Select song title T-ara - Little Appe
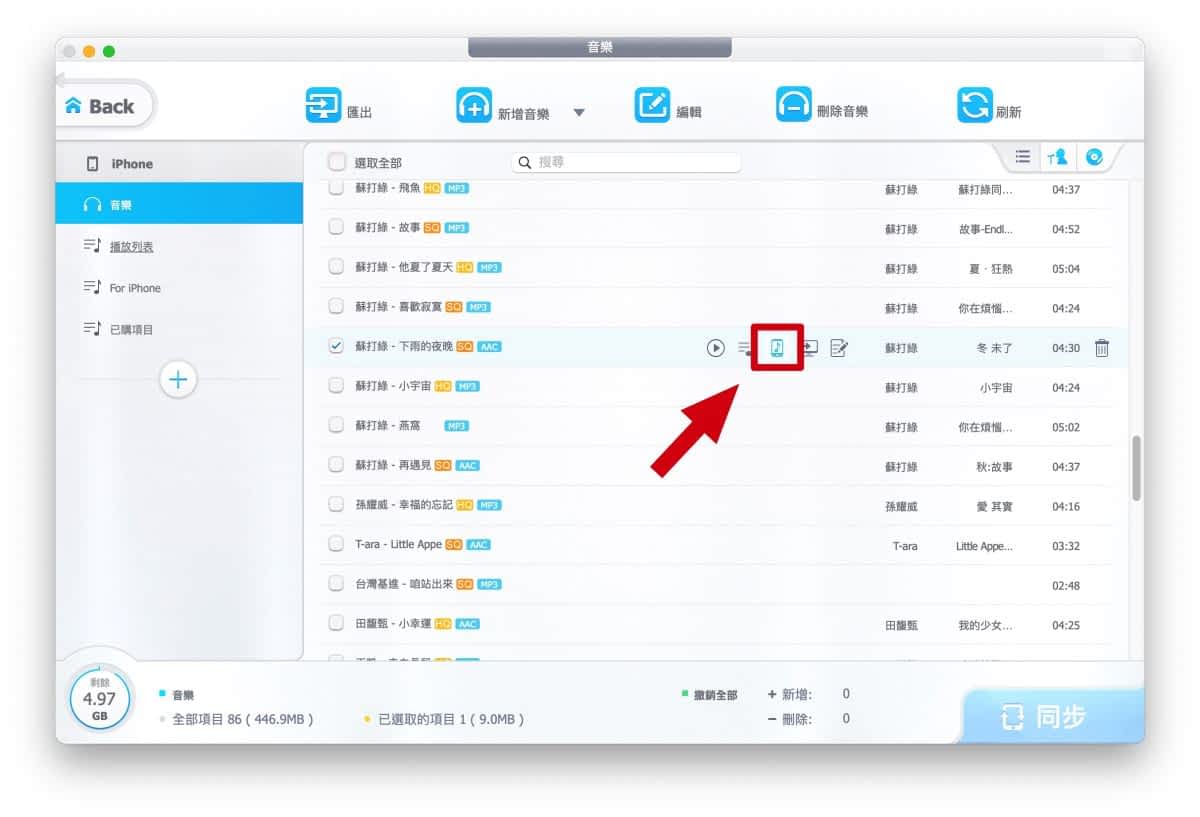The width and height of the screenshot is (1200, 817). 398,545
